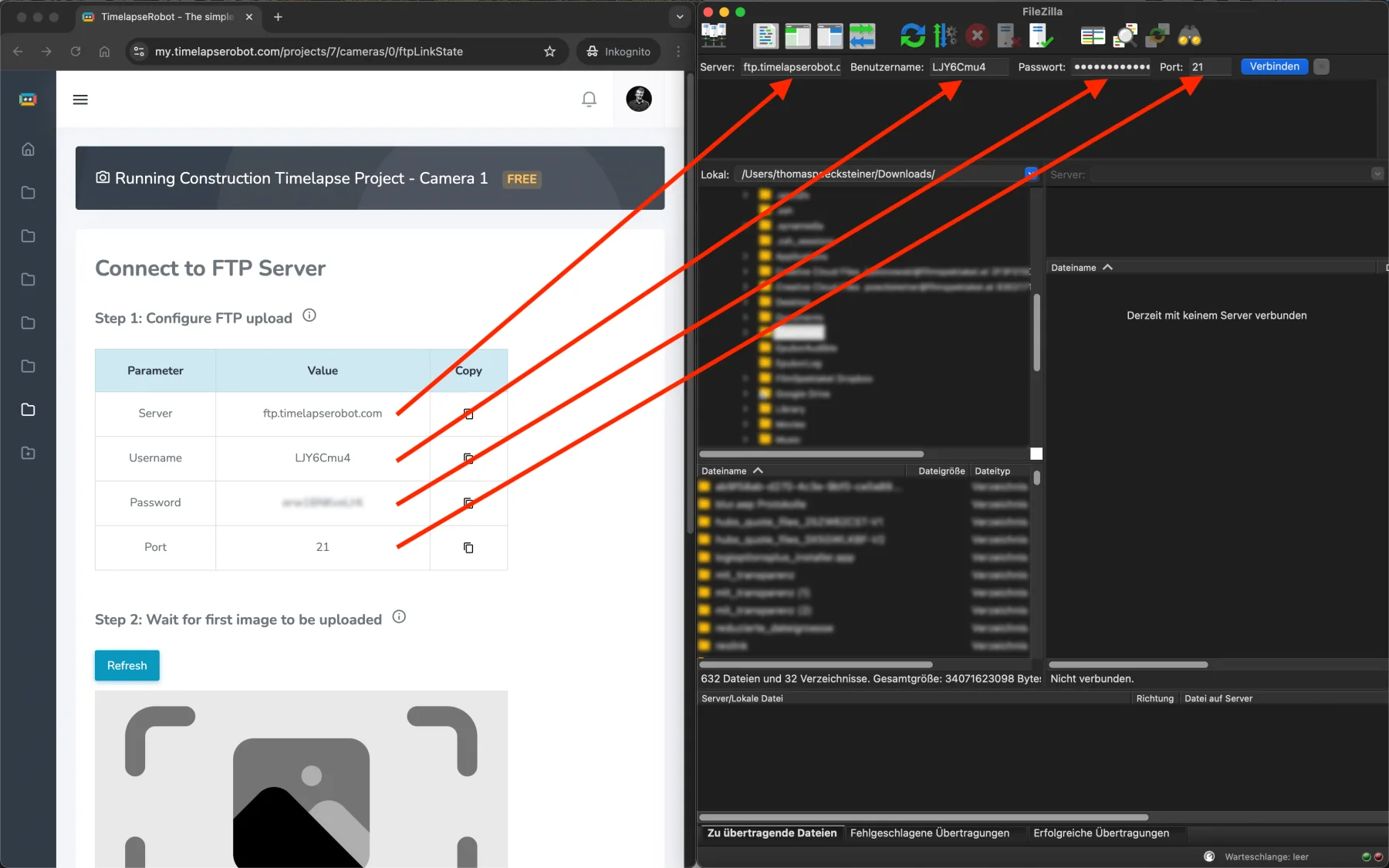Toggle transfer queue display icon
1389x868 pixels.
tap(862, 35)
